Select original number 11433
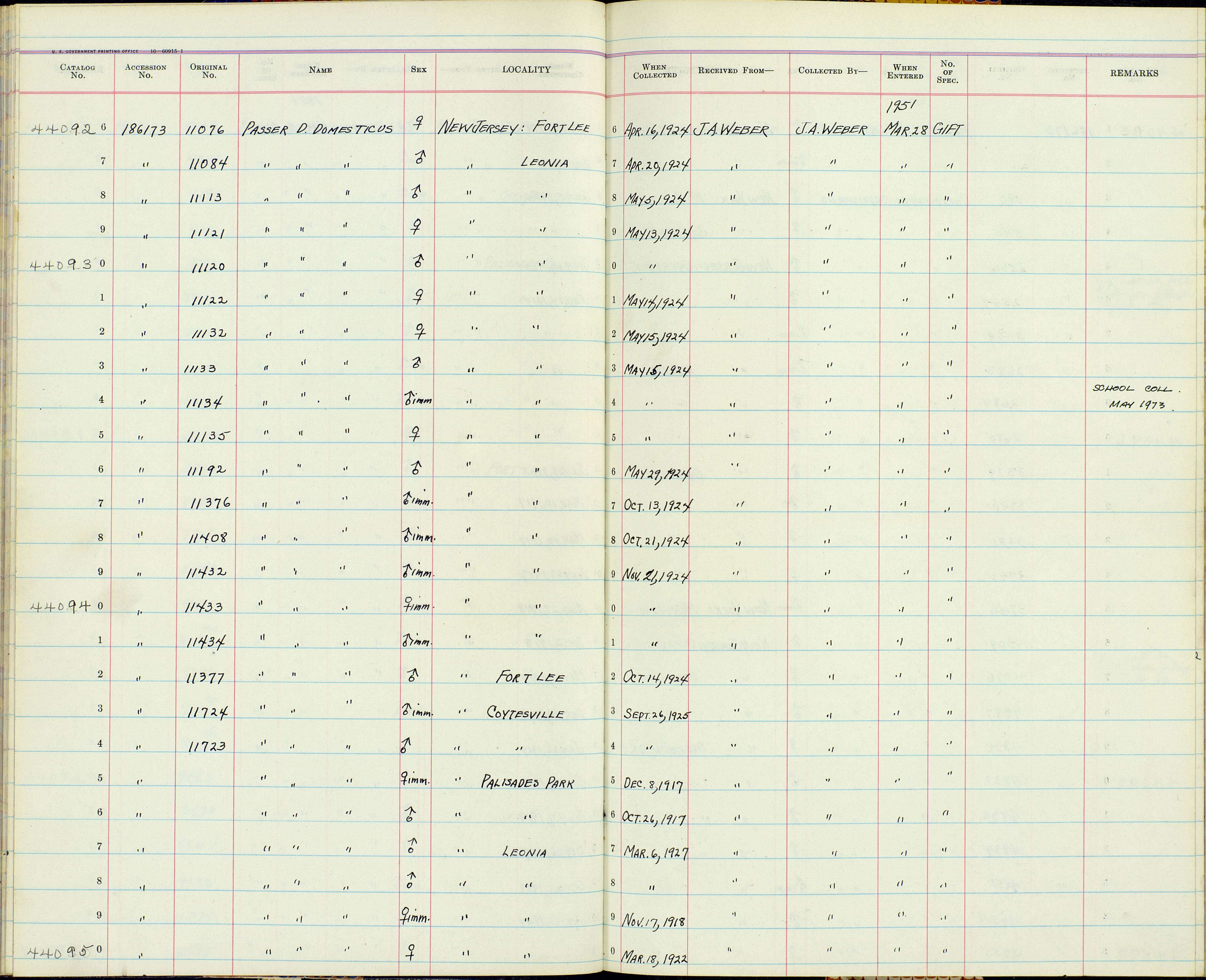 (x=204, y=607)
